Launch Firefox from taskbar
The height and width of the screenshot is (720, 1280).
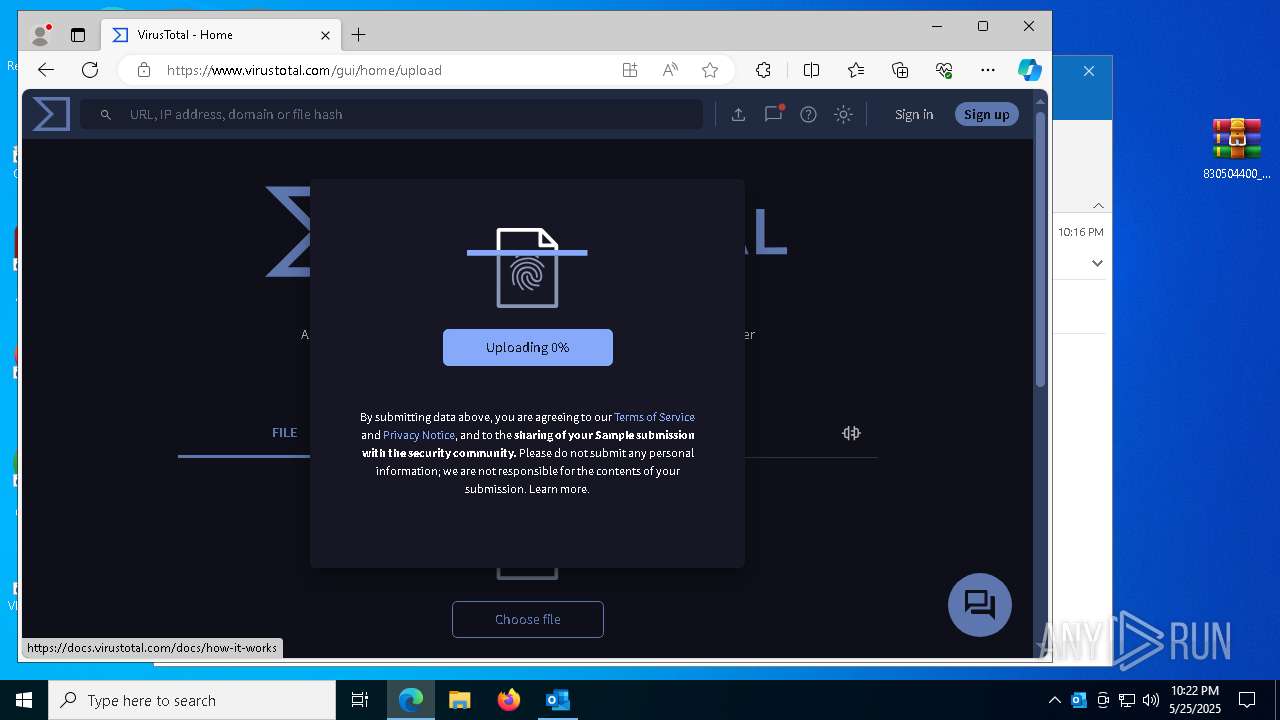(x=508, y=700)
